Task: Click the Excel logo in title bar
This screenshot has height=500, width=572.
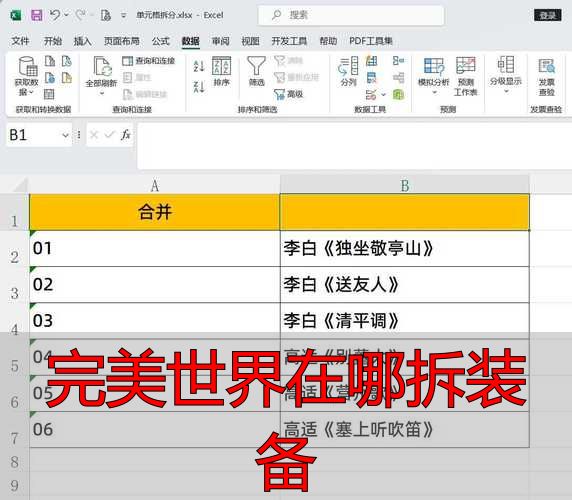Action: pyautogui.click(x=15, y=15)
